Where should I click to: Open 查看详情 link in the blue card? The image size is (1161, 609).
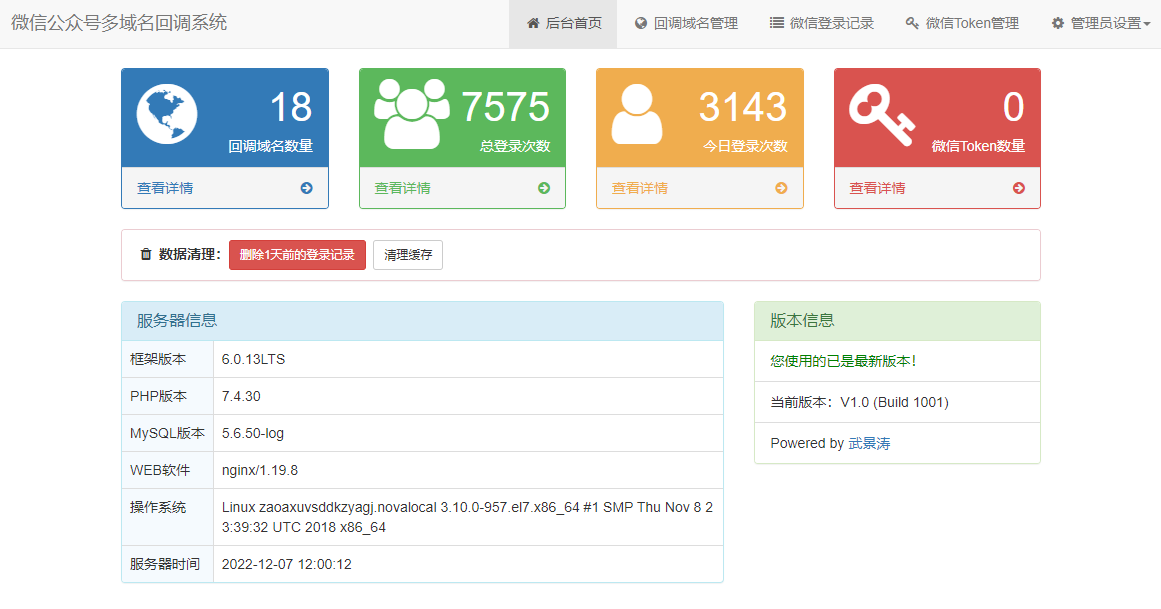point(165,188)
